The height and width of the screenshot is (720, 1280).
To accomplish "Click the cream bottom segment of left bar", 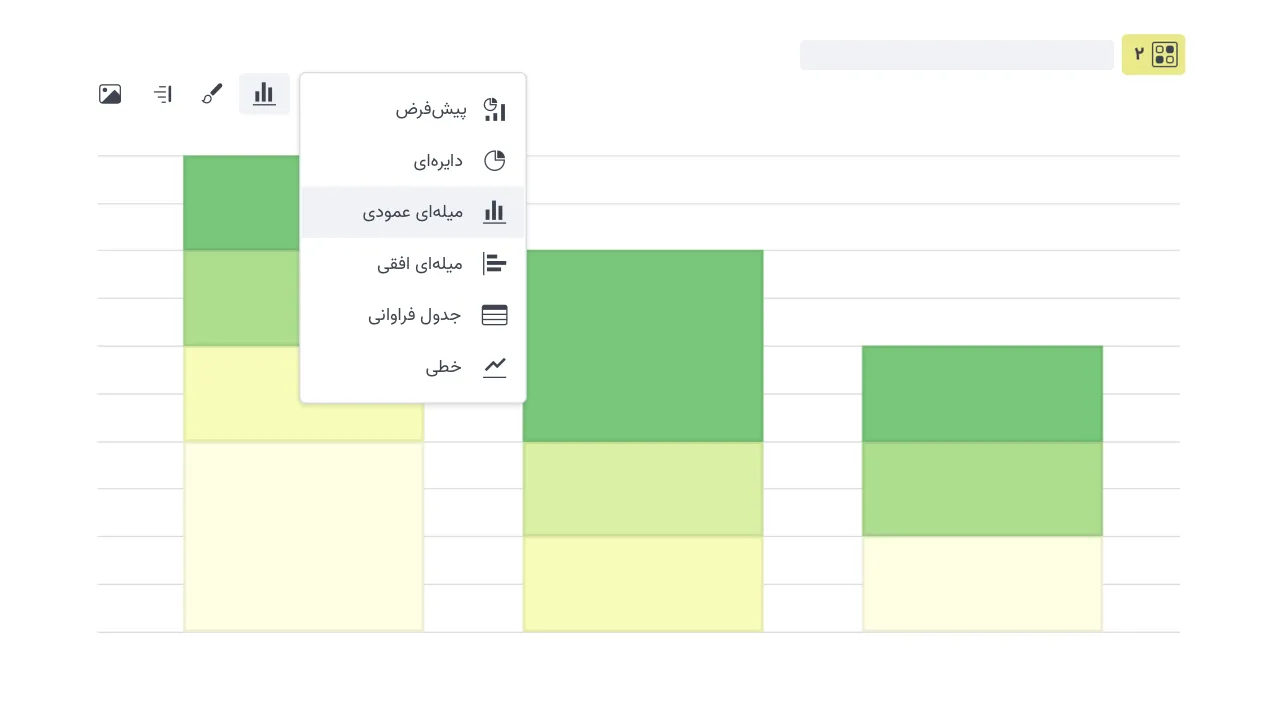I will coord(303,536).
